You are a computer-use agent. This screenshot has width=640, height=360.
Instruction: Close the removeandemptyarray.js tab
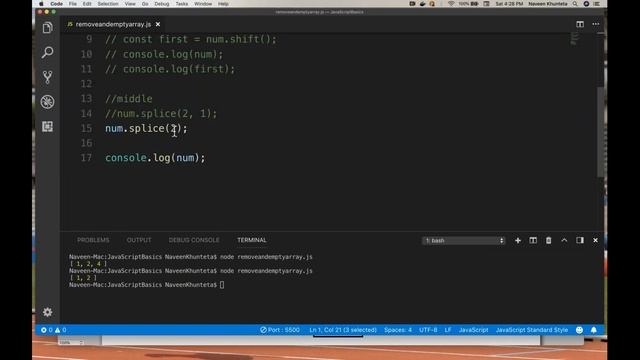coord(158,24)
